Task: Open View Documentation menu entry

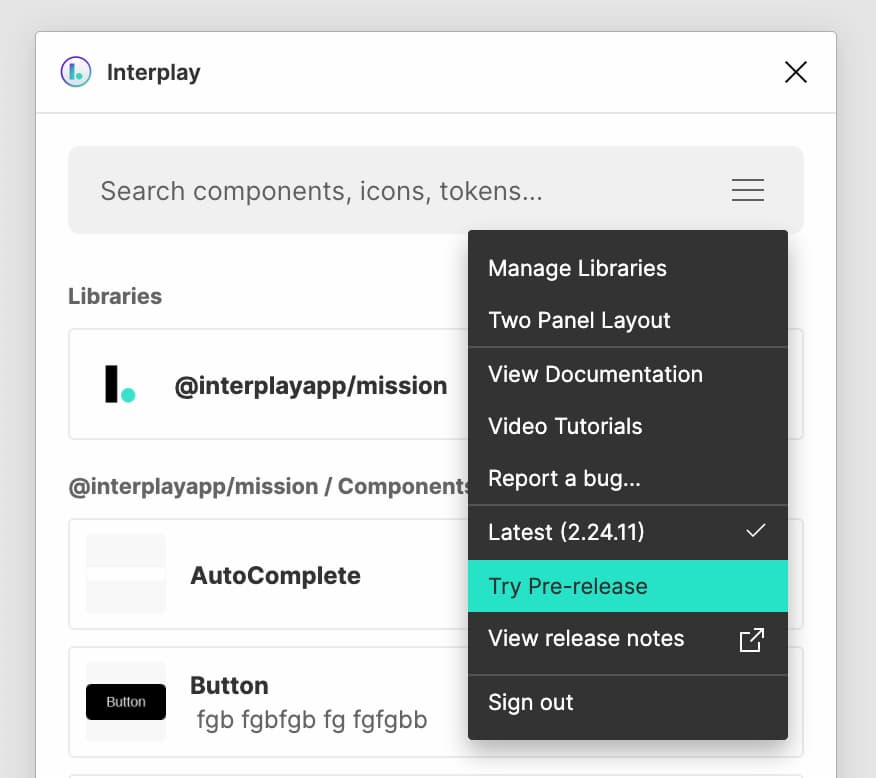Action: [x=628, y=374]
